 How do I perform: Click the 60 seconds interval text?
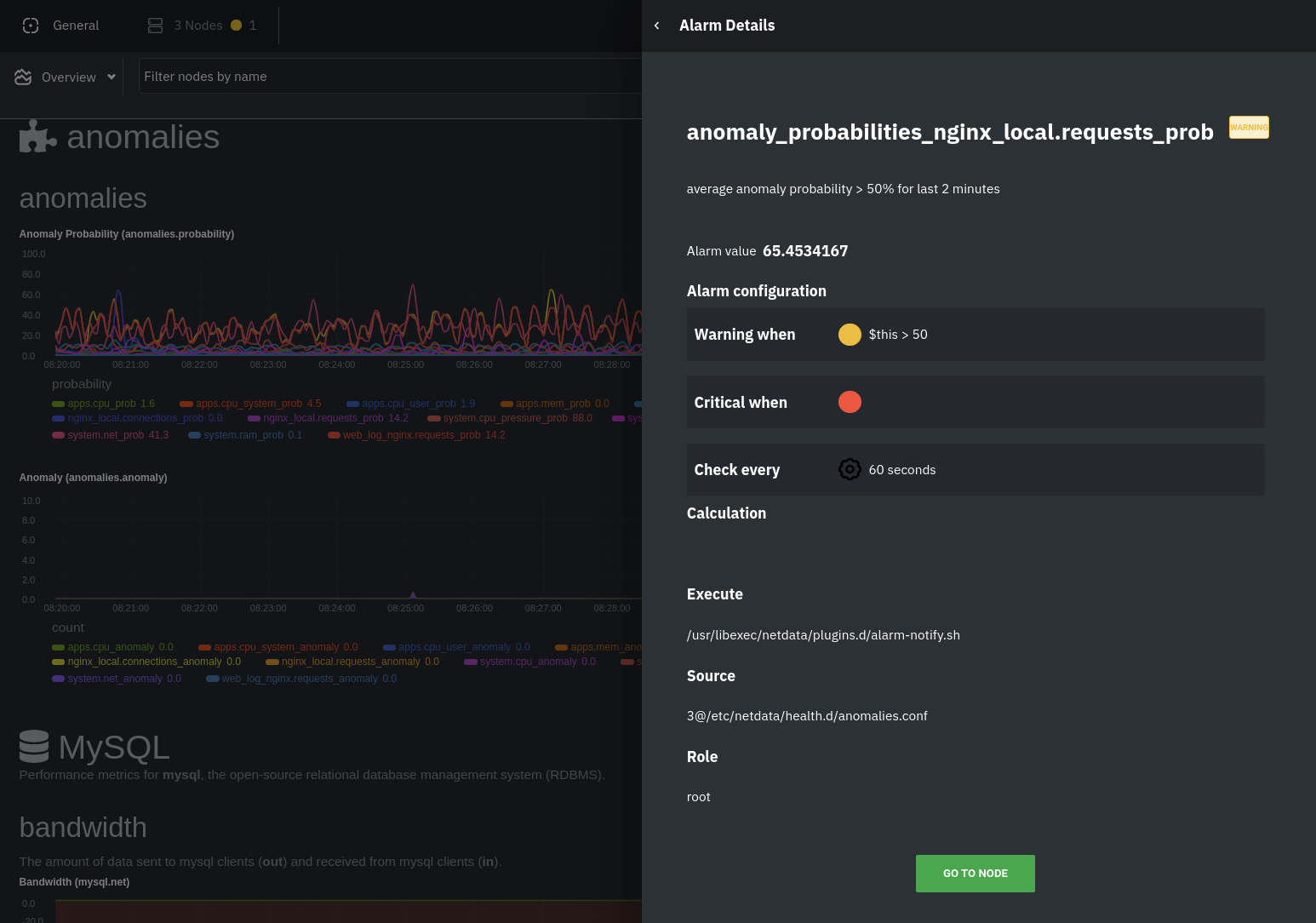(x=902, y=470)
